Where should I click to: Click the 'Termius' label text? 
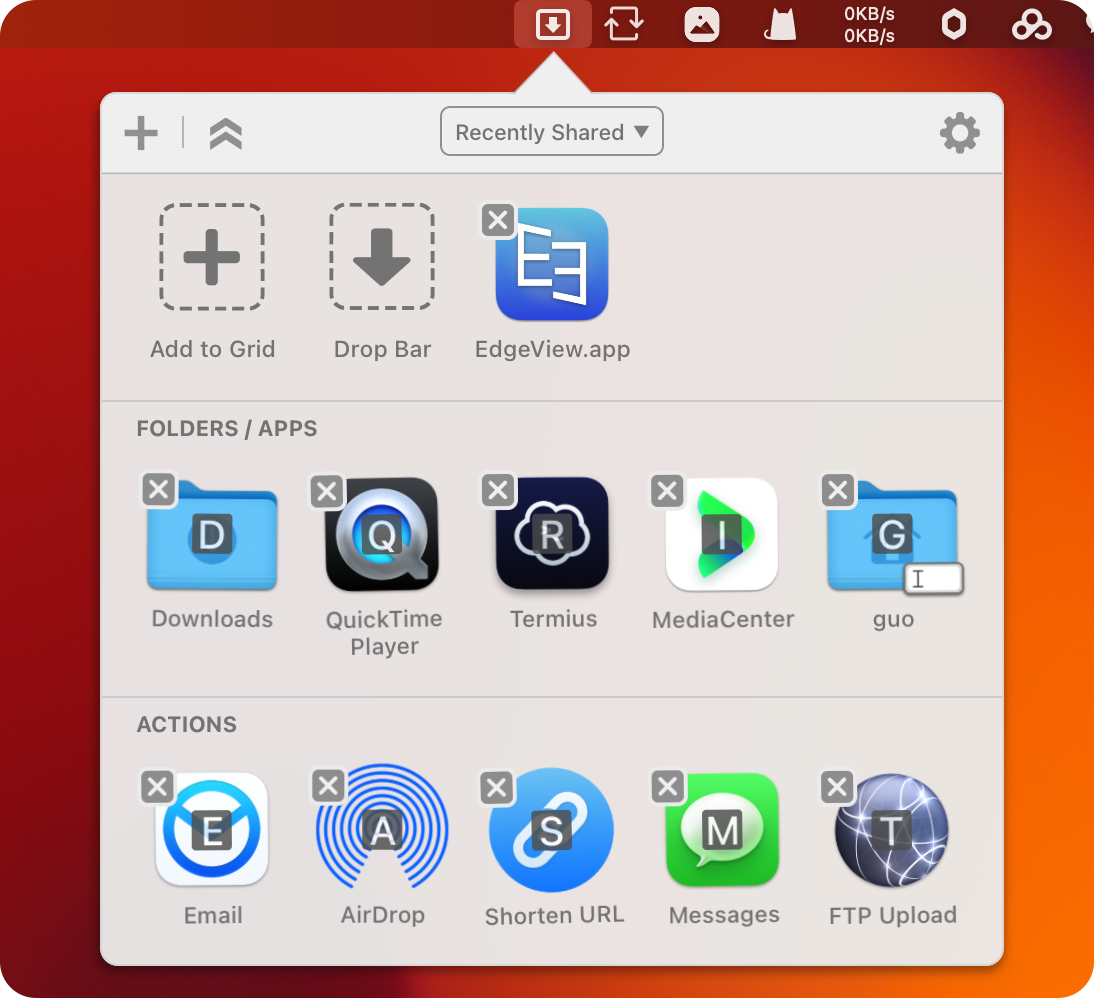click(553, 619)
